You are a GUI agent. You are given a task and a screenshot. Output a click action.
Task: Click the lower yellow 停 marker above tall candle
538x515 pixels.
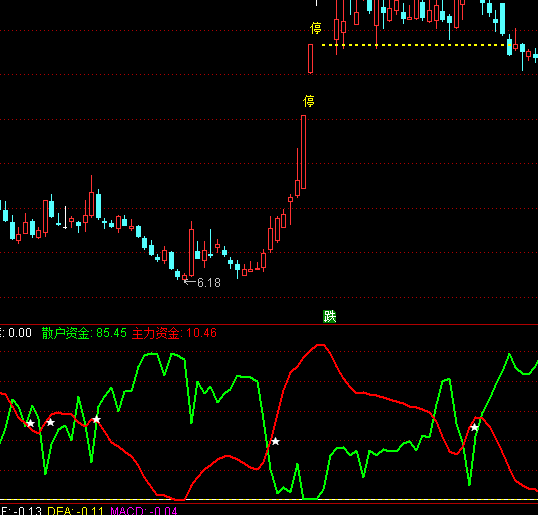pyautogui.click(x=309, y=101)
